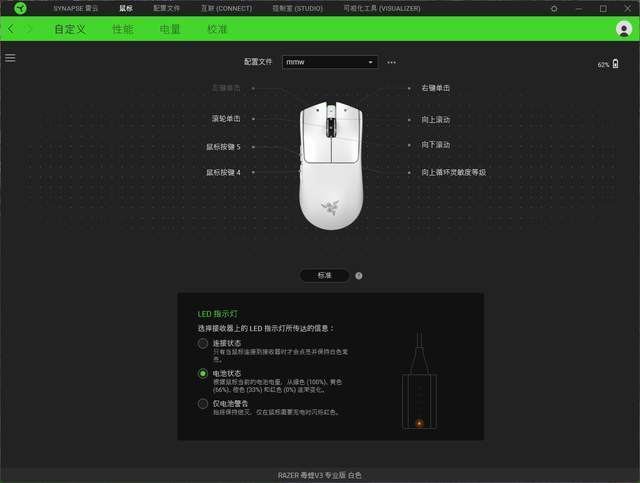Open the 标准 mode selector button
640x483 pixels.
tap(324, 276)
